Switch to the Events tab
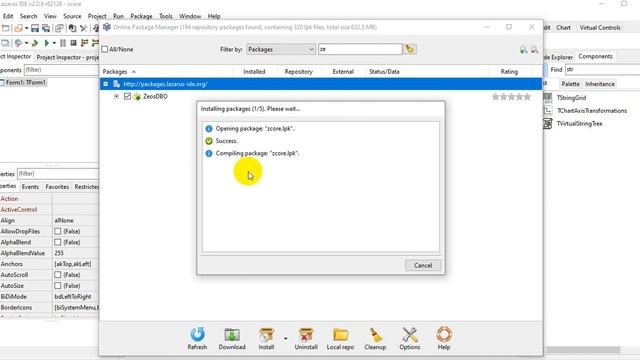Image resolution: width=640 pixels, height=360 pixels. click(30, 187)
